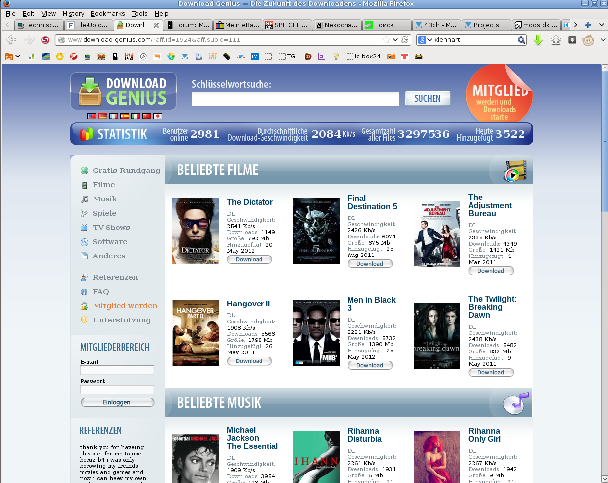The image size is (608, 483).
Task: Open the Tools menu
Action: coord(139,14)
